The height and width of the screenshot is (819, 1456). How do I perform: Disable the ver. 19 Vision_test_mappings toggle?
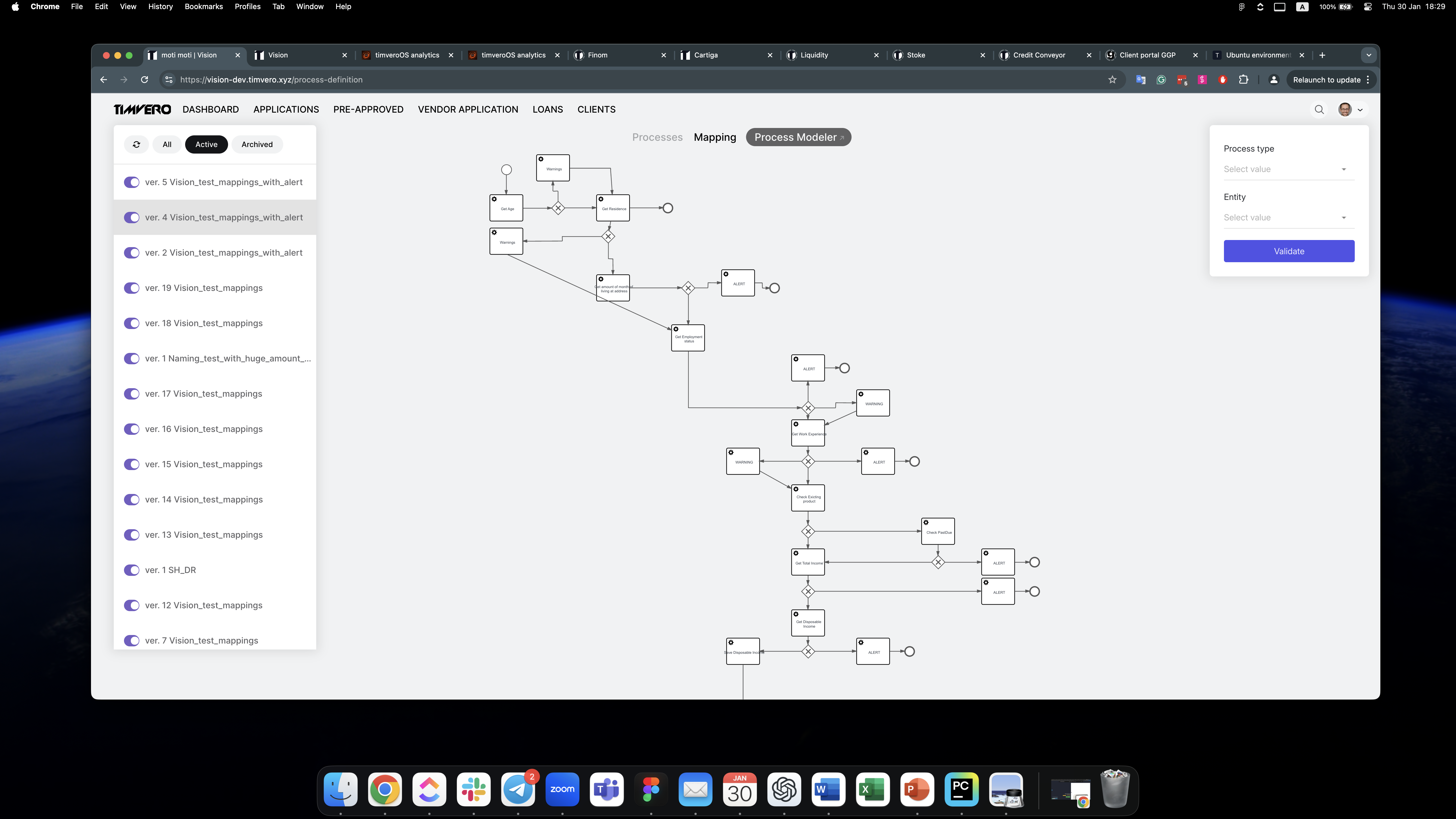(132, 288)
